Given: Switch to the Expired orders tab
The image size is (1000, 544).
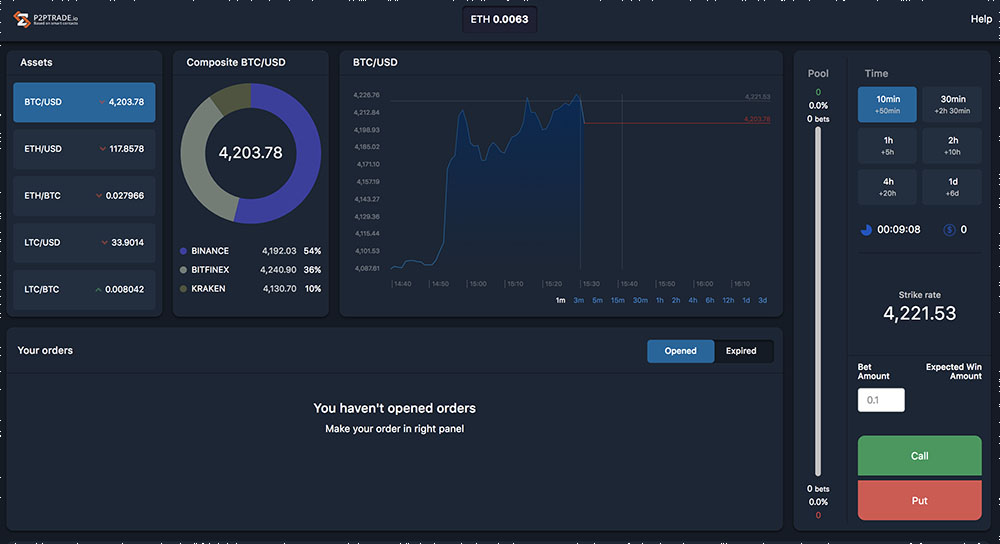Looking at the screenshot, I should tap(742, 351).
